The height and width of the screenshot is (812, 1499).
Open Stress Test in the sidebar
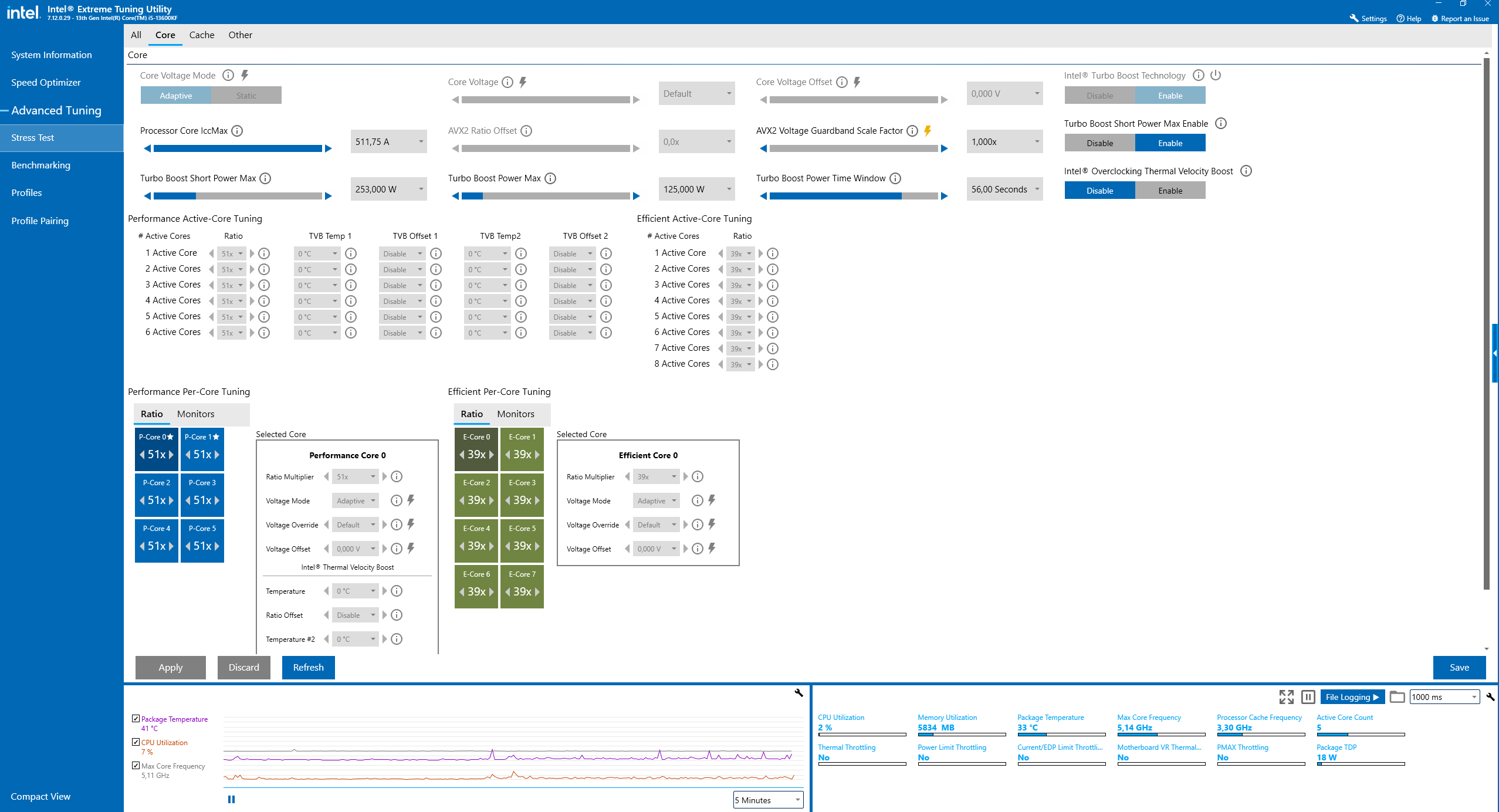click(x=33, y=138)
